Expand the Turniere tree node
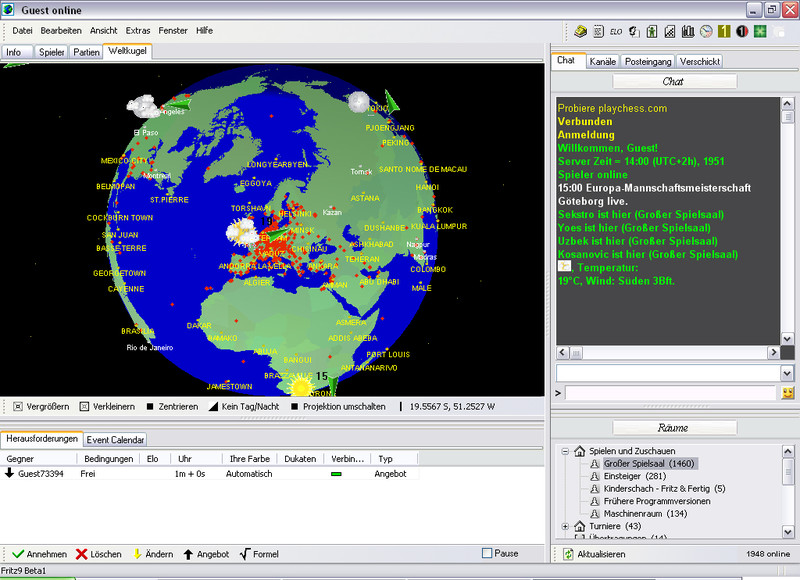 pyautogui.click(x=566, y=526)
